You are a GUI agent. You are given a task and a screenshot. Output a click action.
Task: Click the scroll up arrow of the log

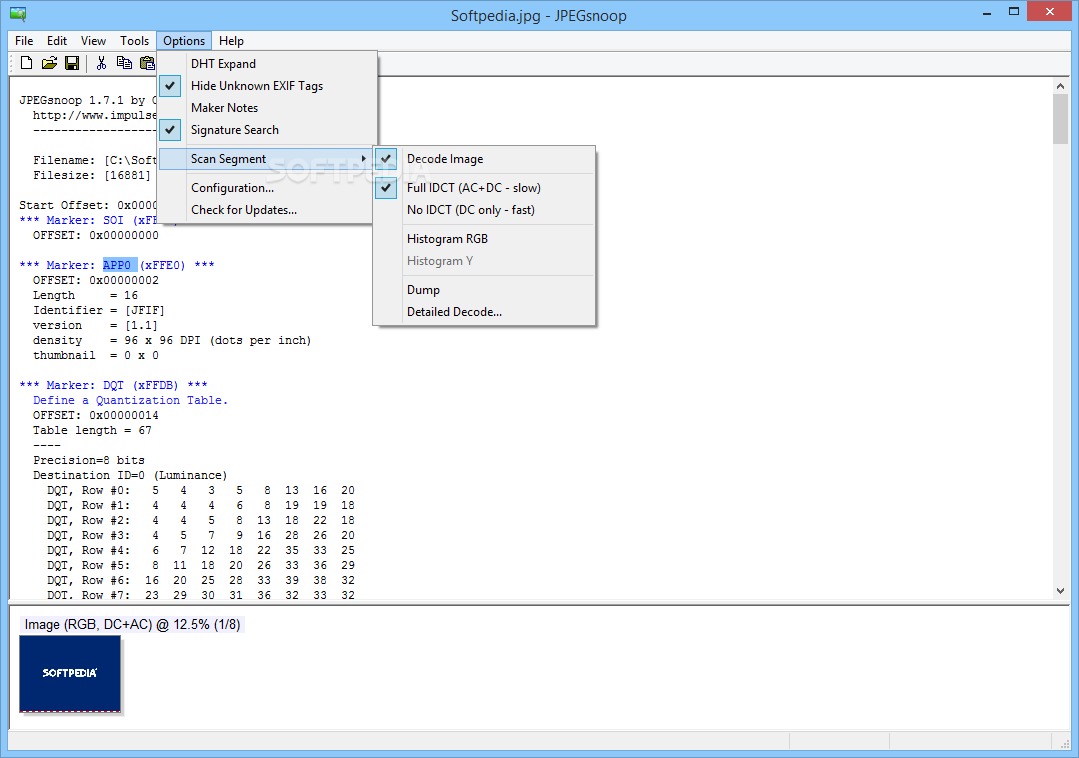click(1060, 86)
